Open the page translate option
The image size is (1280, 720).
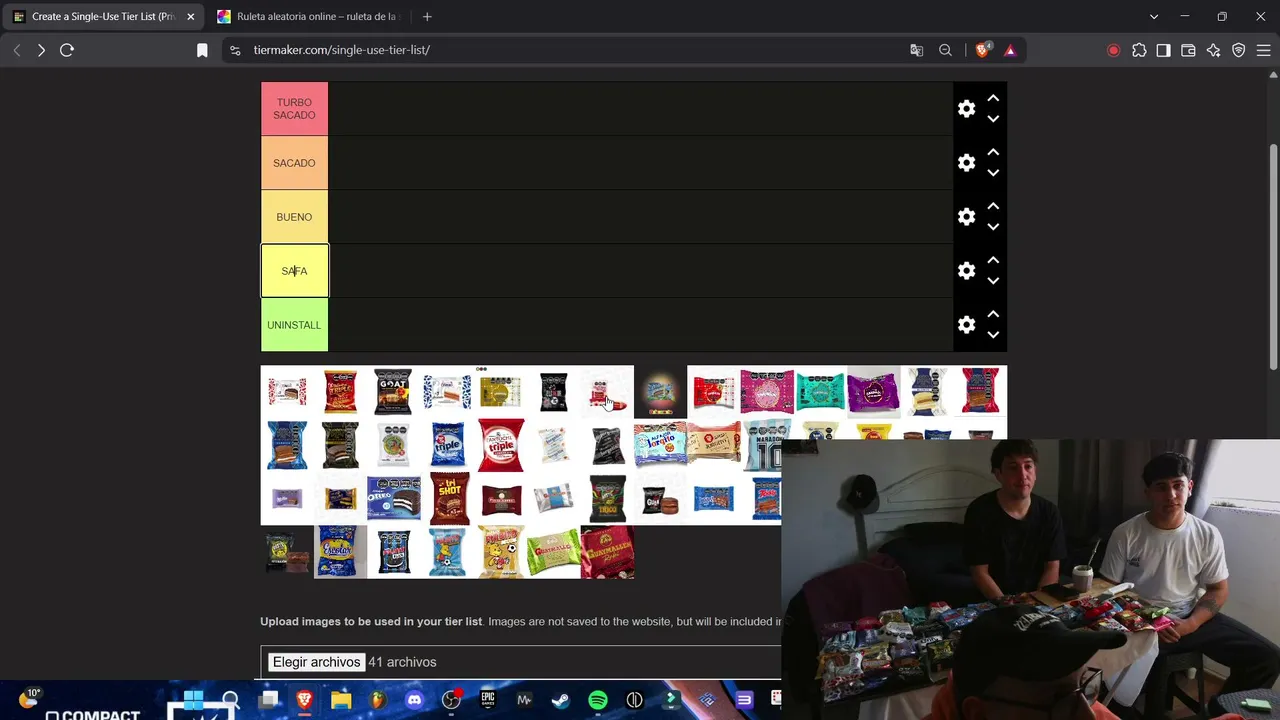[916, 50]
